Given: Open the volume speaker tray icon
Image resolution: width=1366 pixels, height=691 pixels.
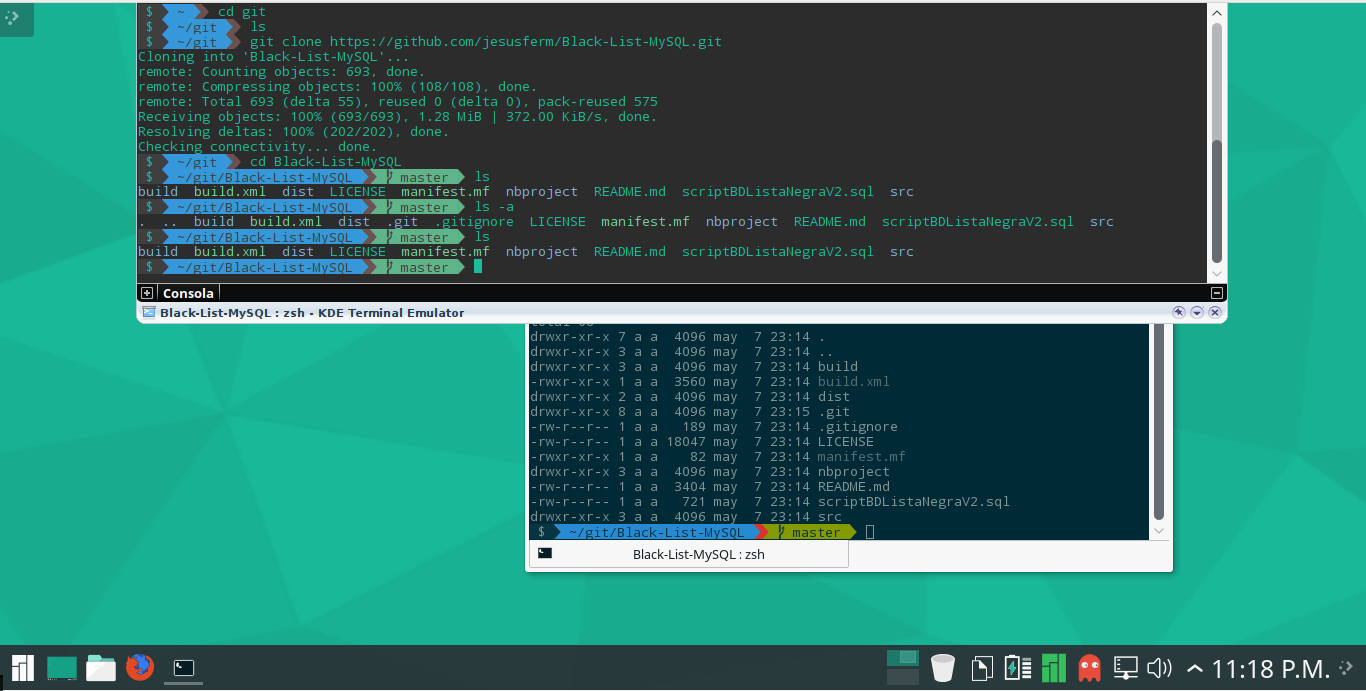Looking at the screenshot, I should coord(1160,667).
